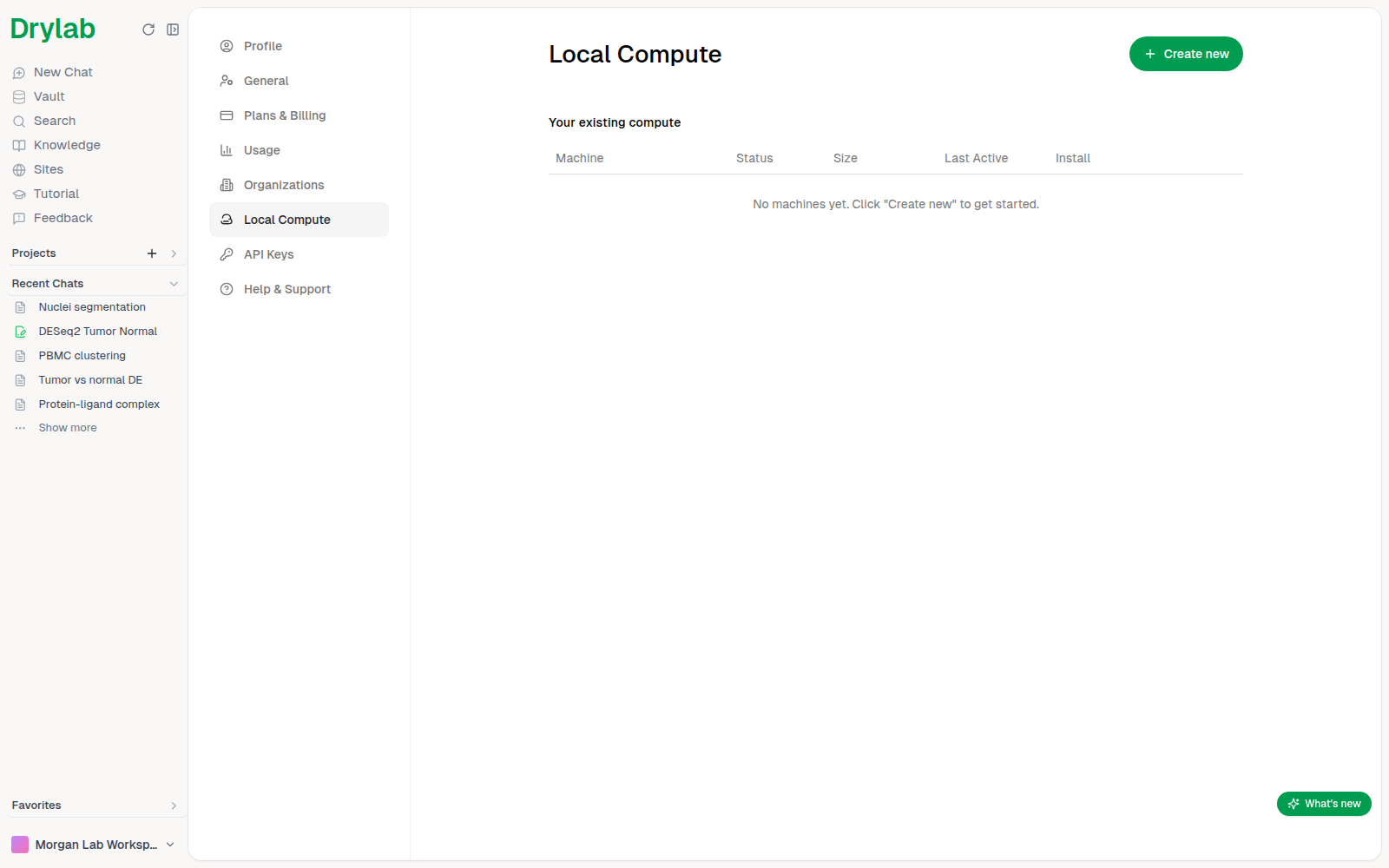Open the Protein-ligand complex chat
Image resolution: width=1389 pixels, height=868 pixels.
click(99, 404)
